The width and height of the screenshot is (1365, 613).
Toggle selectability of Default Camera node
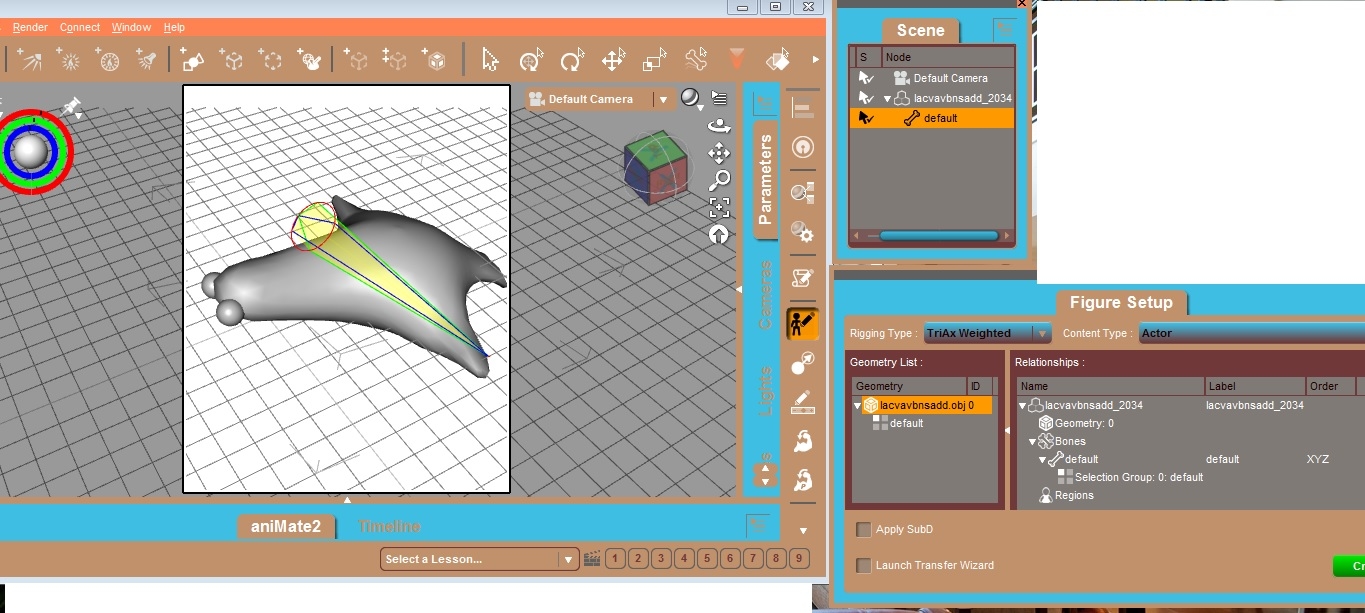click(x=866, y=78)
